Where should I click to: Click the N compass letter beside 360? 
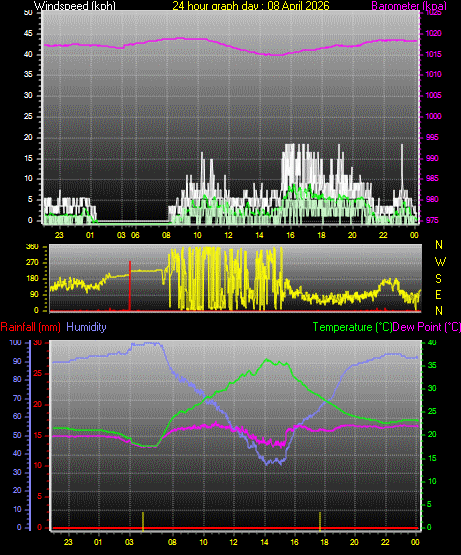click(x=439, y=245)
